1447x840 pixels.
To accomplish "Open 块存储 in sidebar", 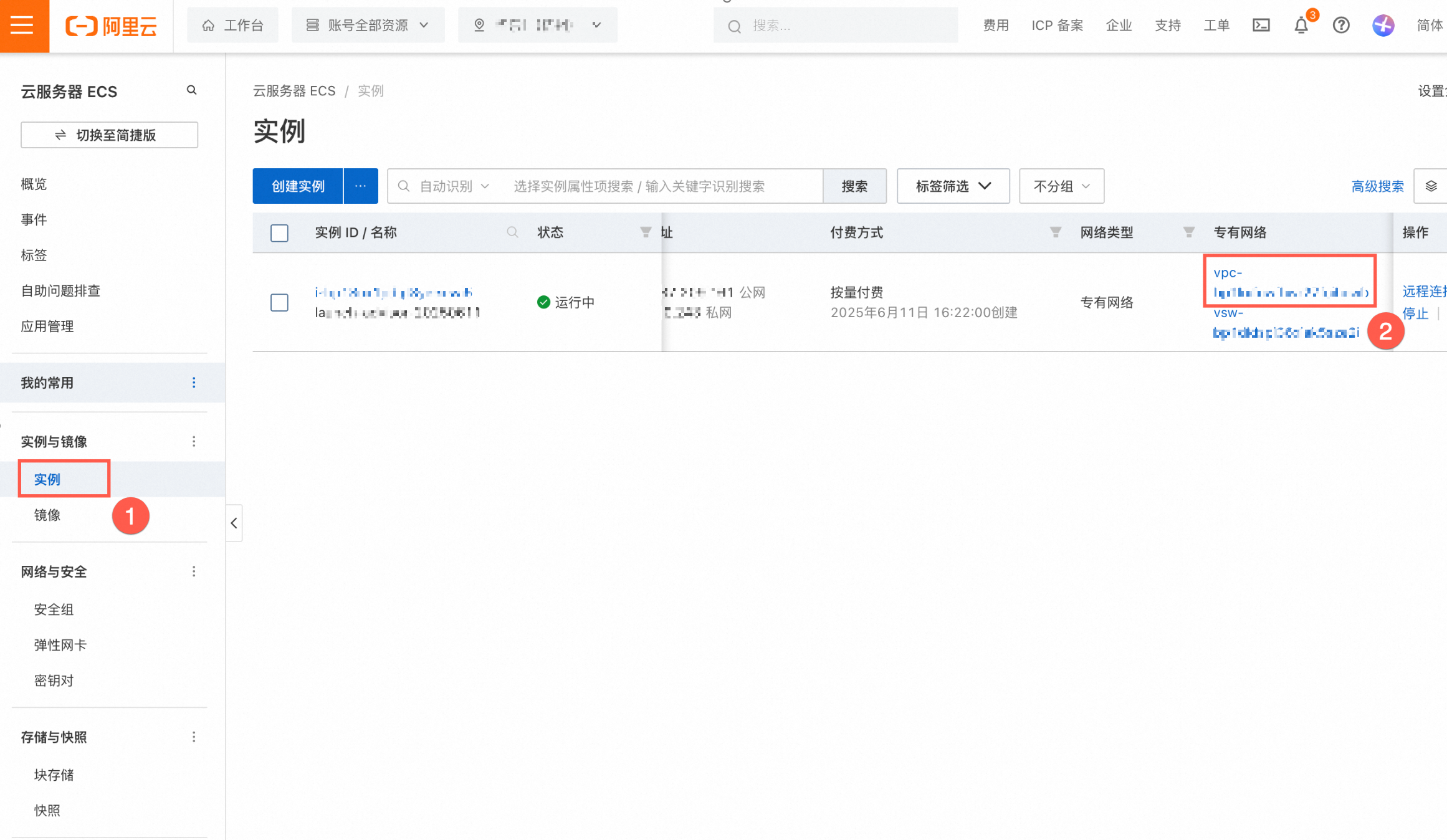I will click(54, 775).
